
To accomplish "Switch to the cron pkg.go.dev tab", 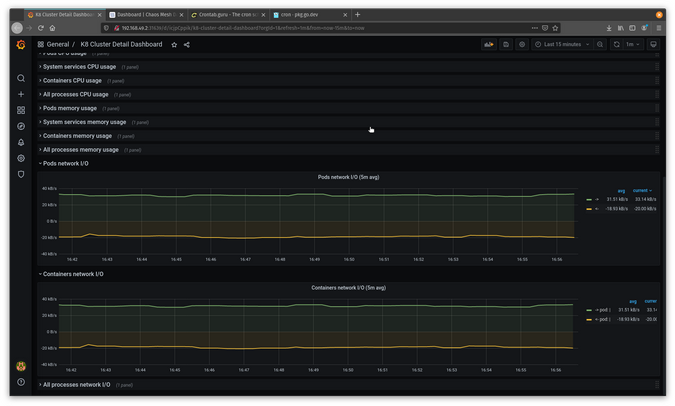I will coord(310,15).
